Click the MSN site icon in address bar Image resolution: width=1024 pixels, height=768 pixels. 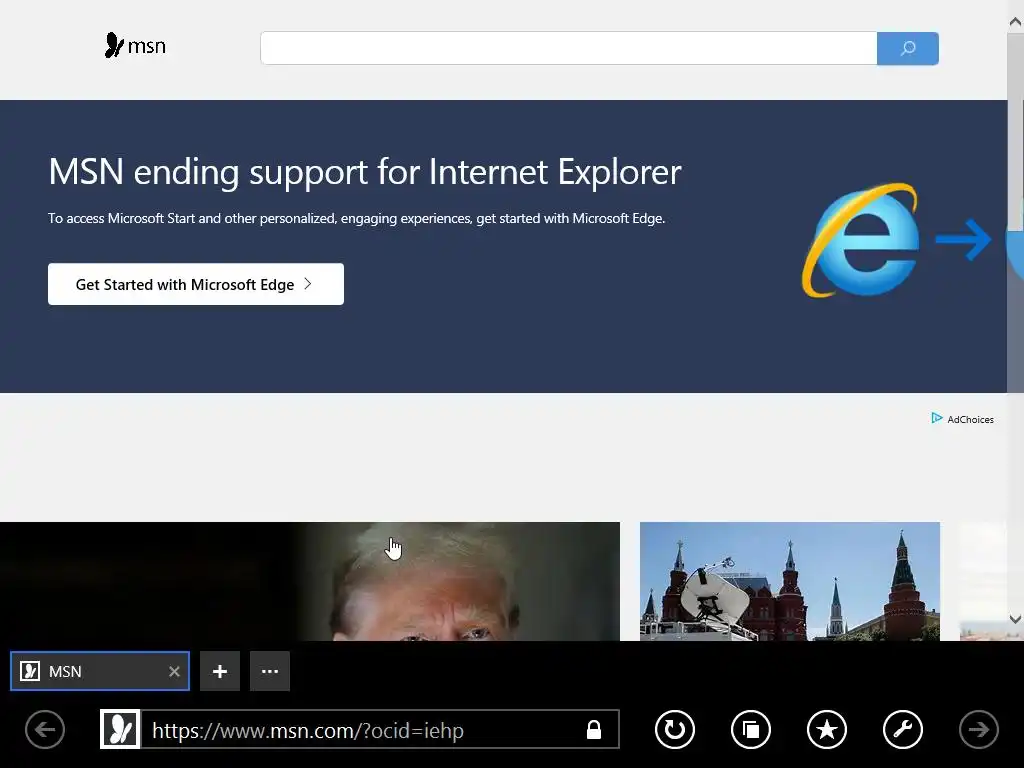pos(120,729)
